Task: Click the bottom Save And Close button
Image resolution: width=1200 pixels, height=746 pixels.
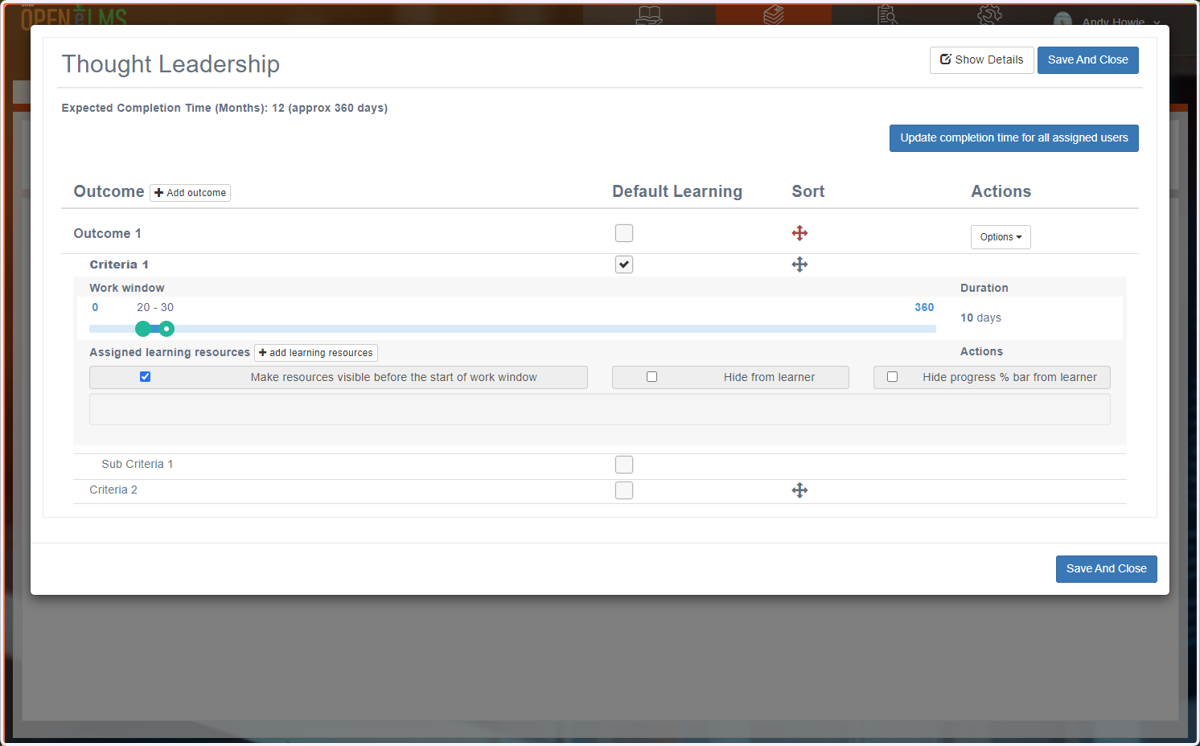Action: 1106,569
